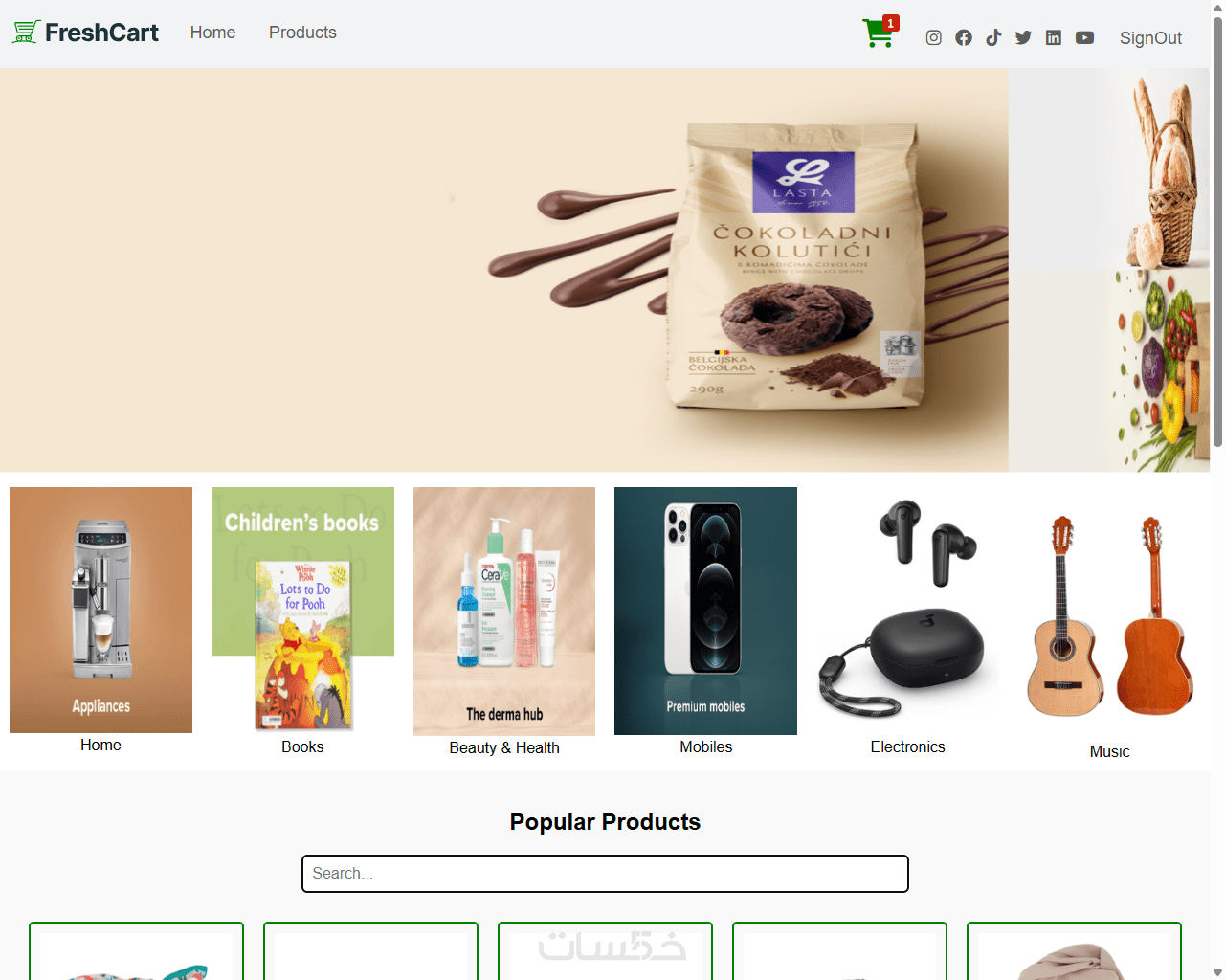This screenshot has height=980, width=1225.
Task: Open the TikTok social icon
Action: pos(993,37)
